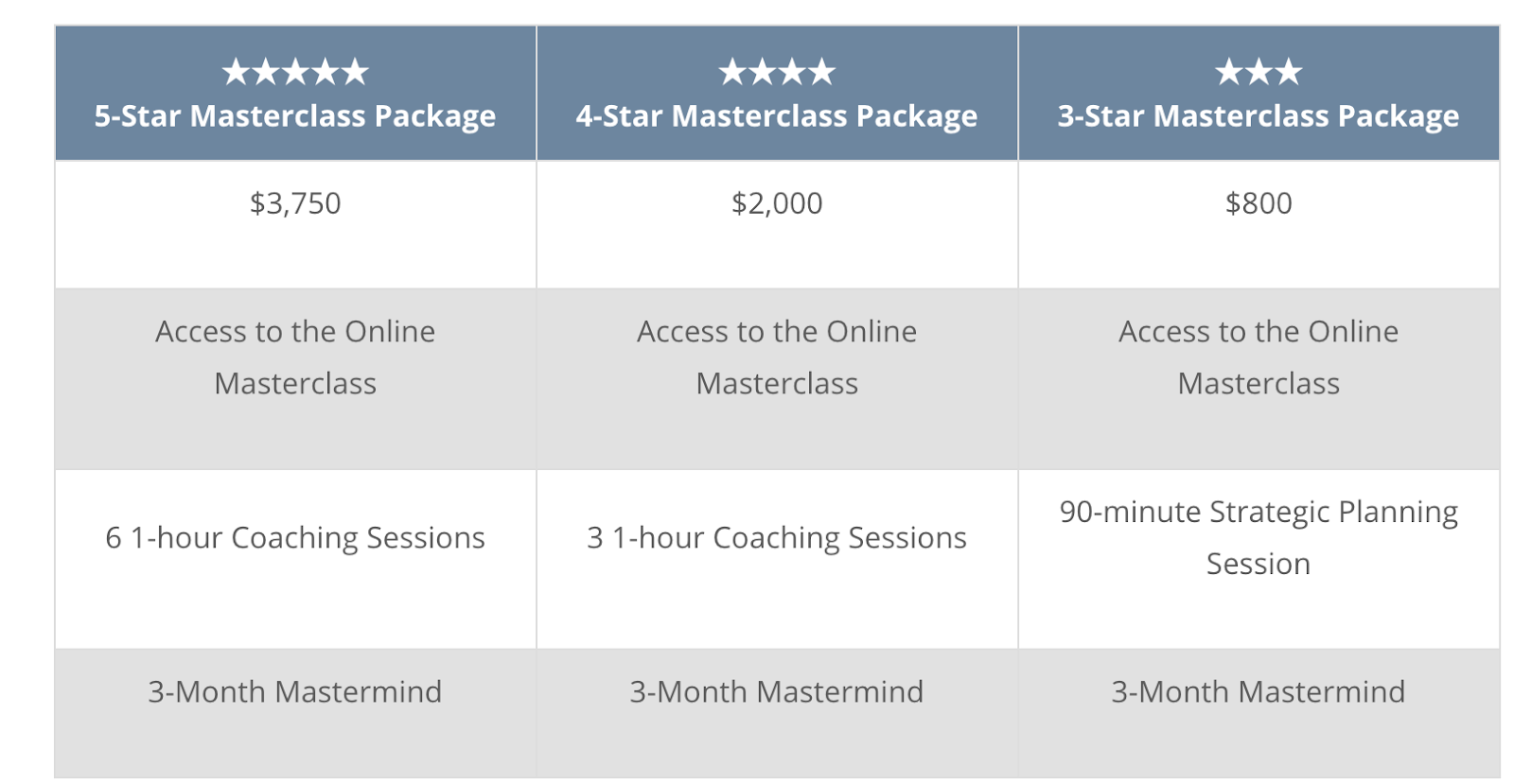Select the 3-Star Masterclass Package heading
This screenshot has width=1514, height=784.
click(1259, 116)
